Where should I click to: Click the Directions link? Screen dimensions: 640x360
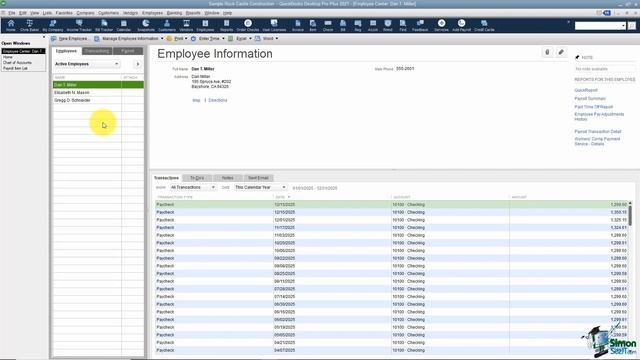pyautogui.click(x=218, y=100)
